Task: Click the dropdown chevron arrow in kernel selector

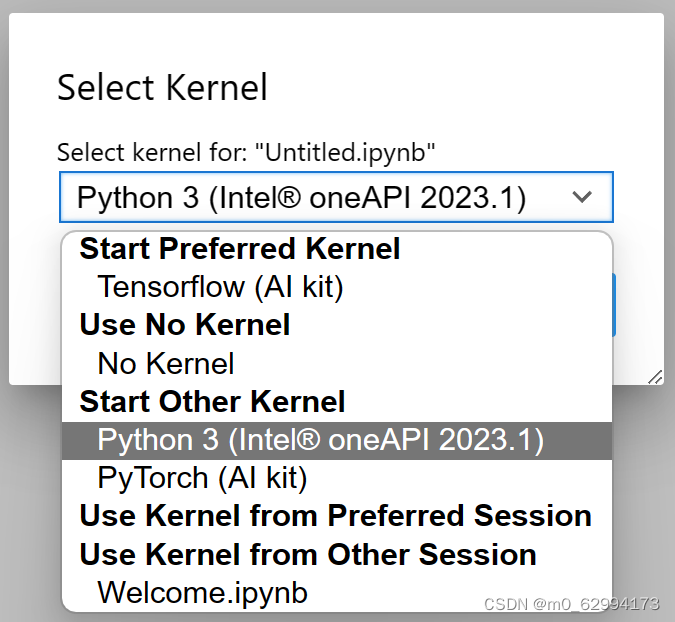Action: [582, 198]
